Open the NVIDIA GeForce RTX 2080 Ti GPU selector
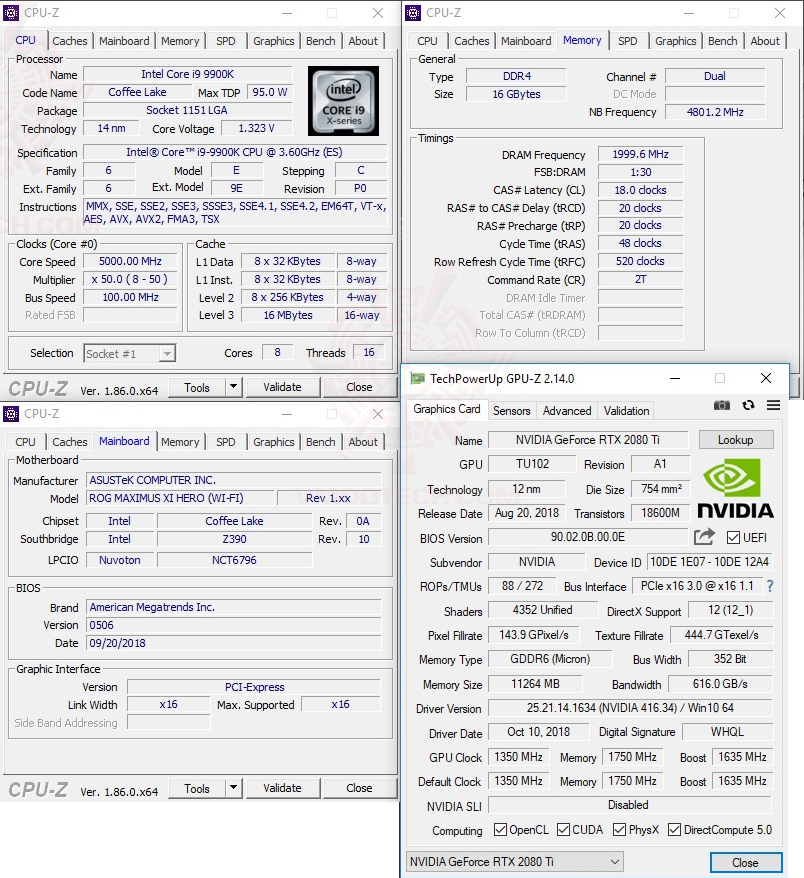This screenshot has height=878, width=804. pos(514,861)
